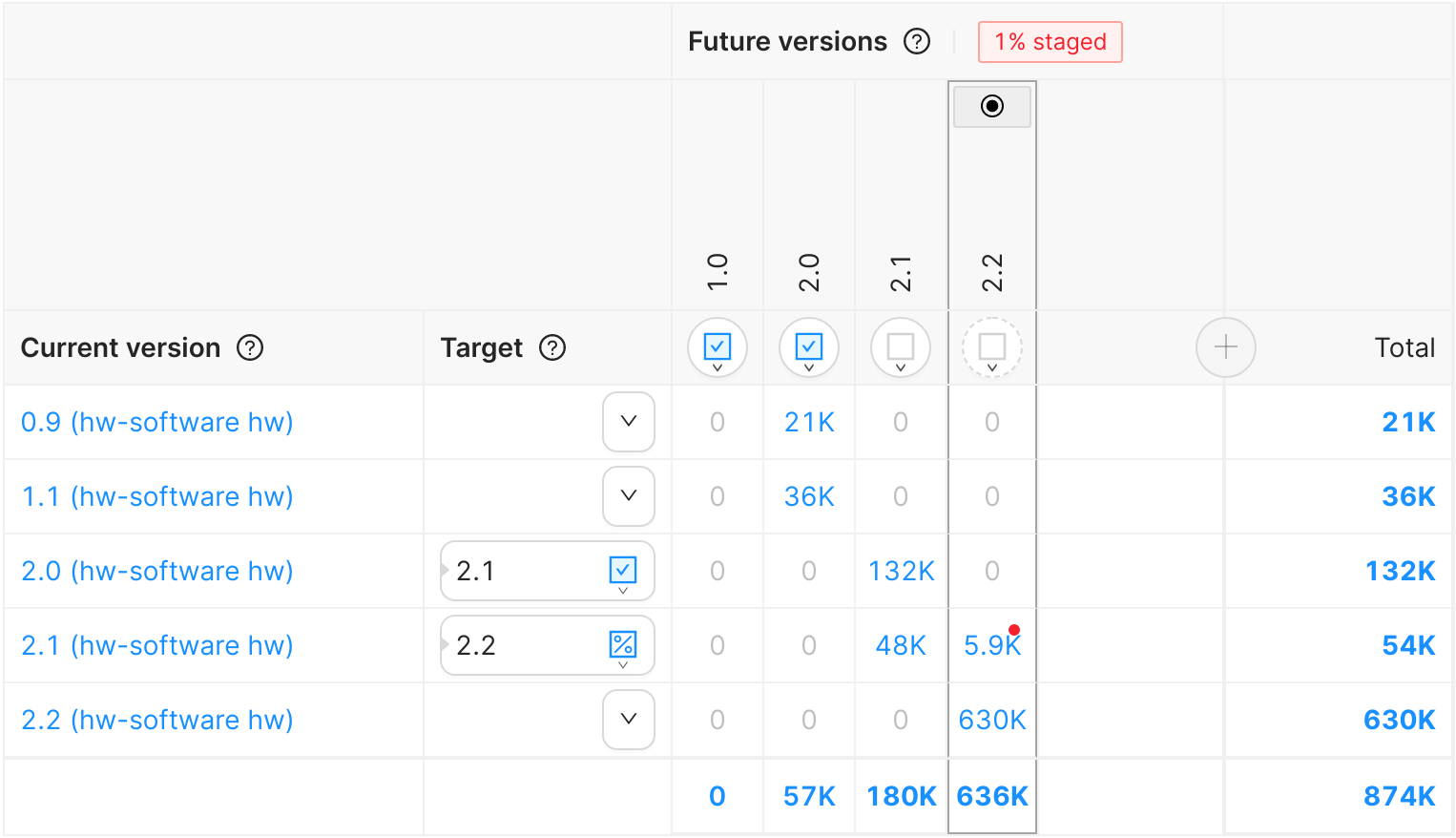Open target dropdown for 2.2 row
This screenshot has width=1456, height=838.
[x=629, y=720]
